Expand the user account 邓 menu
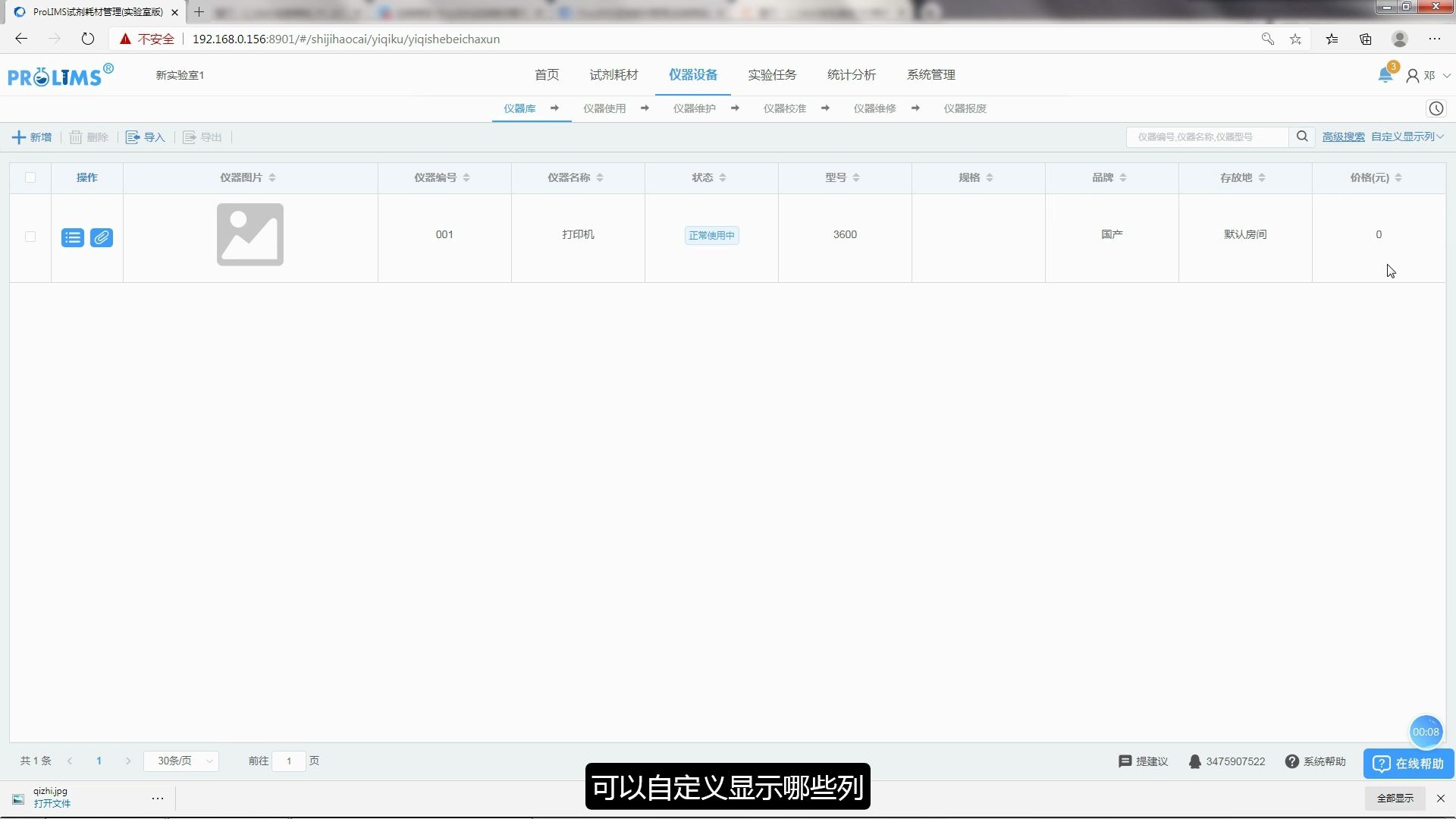The height and width of the screenshot is (819, 1456). 1429,75
